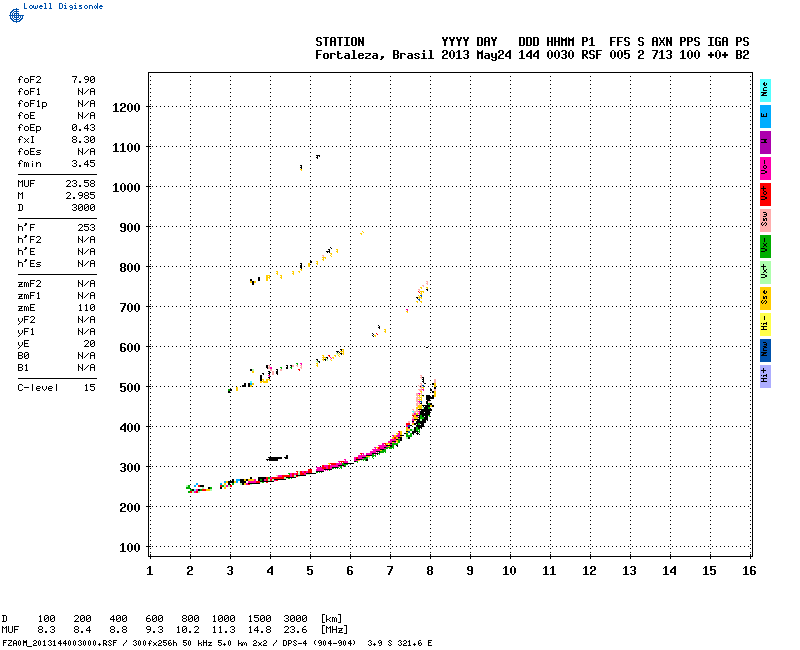
Task: Select the FZA0M_2013144003000.RSF filename
Action: click(x=60, y=643)
